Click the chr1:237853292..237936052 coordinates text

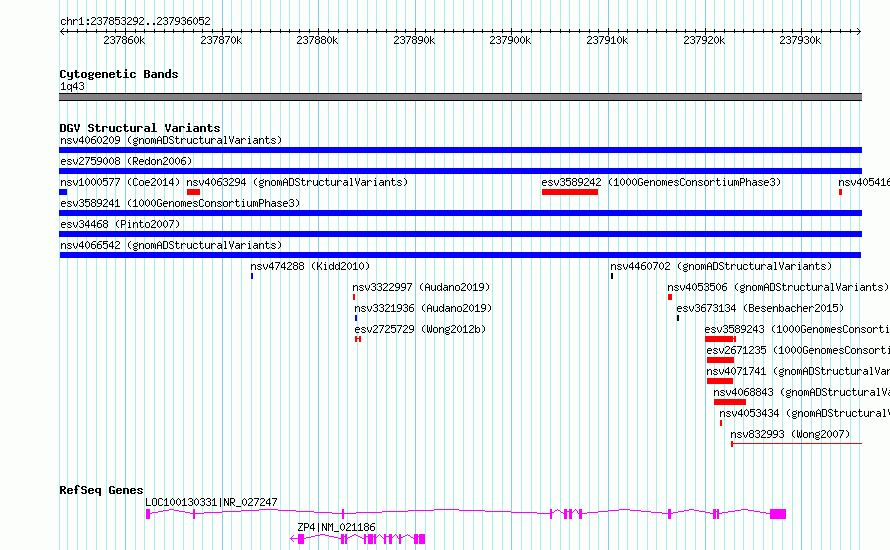(x=135, y=21)
